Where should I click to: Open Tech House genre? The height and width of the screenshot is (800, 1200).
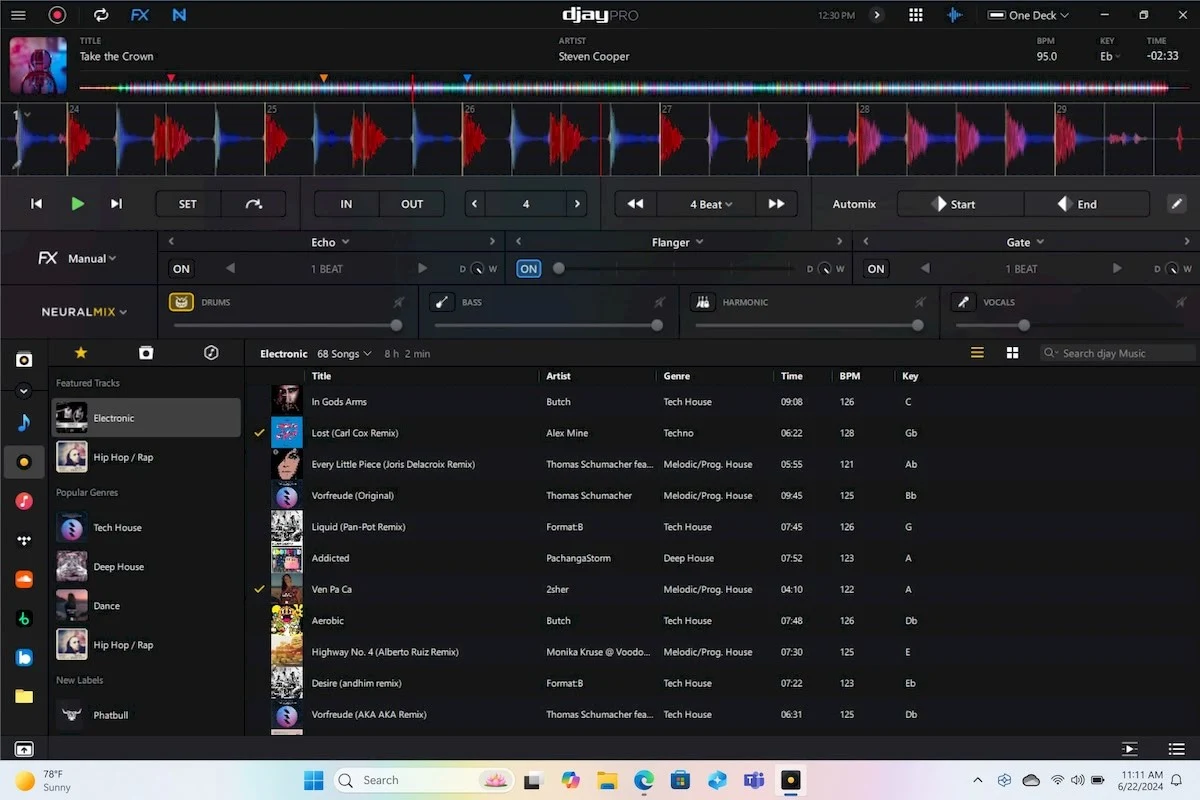[x=146, y=527]
